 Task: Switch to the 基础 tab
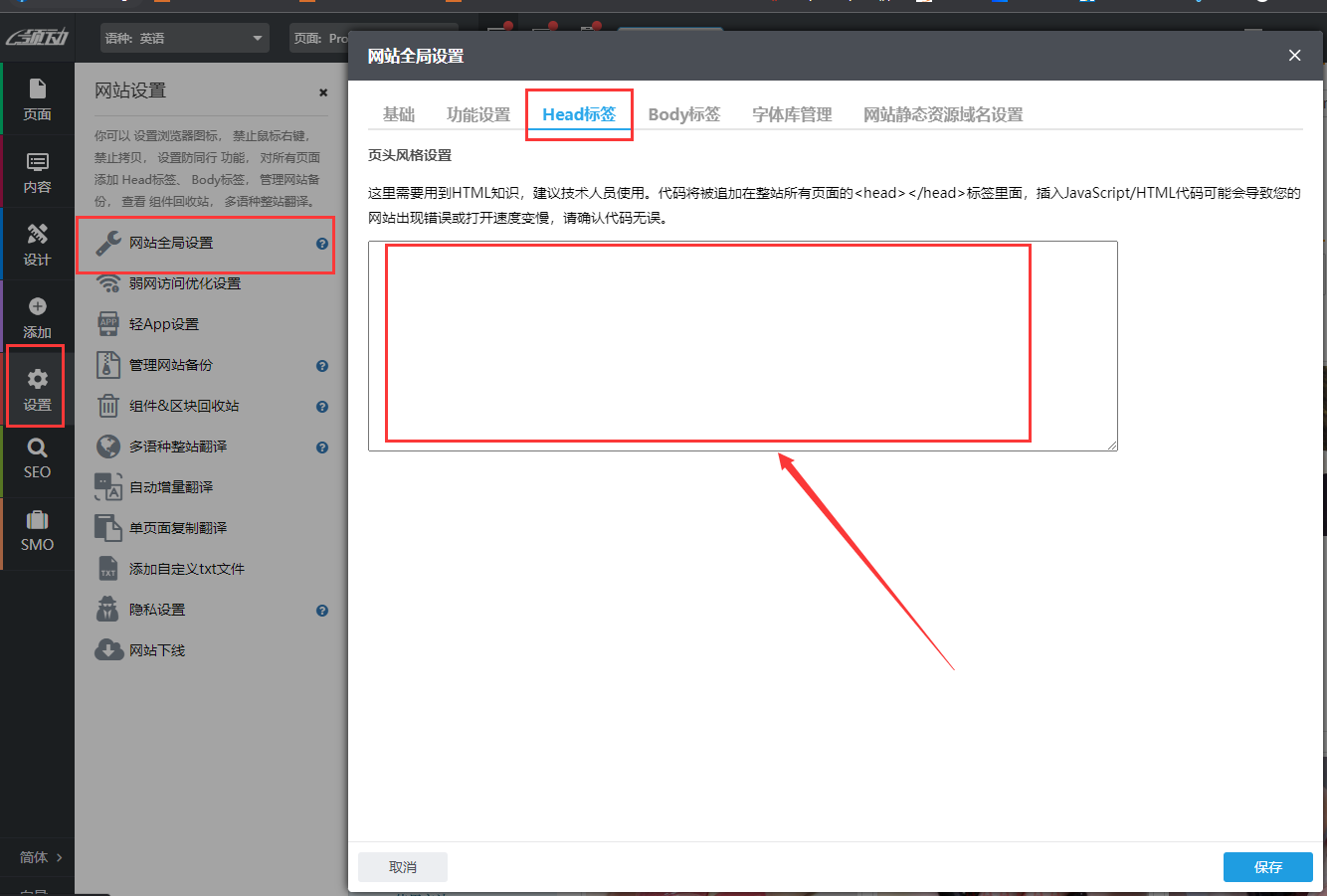pyautogui.click(x=398, y=113)
